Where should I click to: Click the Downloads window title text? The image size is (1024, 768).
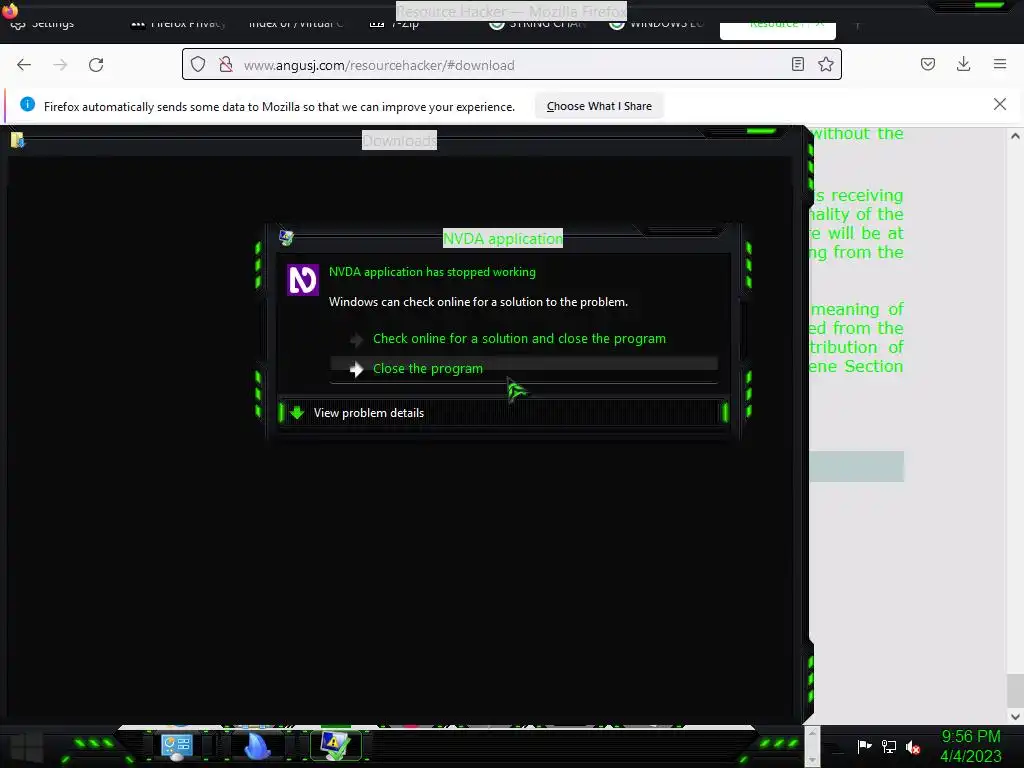coord(399,140)
